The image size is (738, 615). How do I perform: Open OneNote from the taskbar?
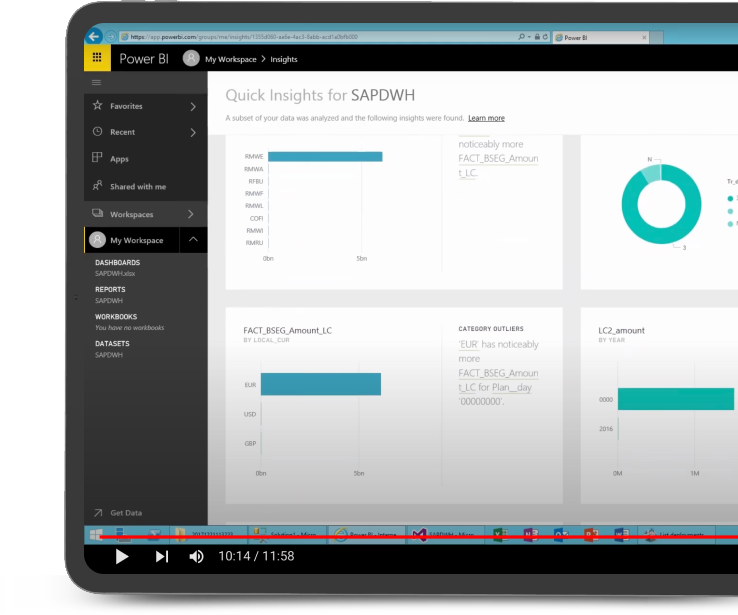(x=530, y=535)
